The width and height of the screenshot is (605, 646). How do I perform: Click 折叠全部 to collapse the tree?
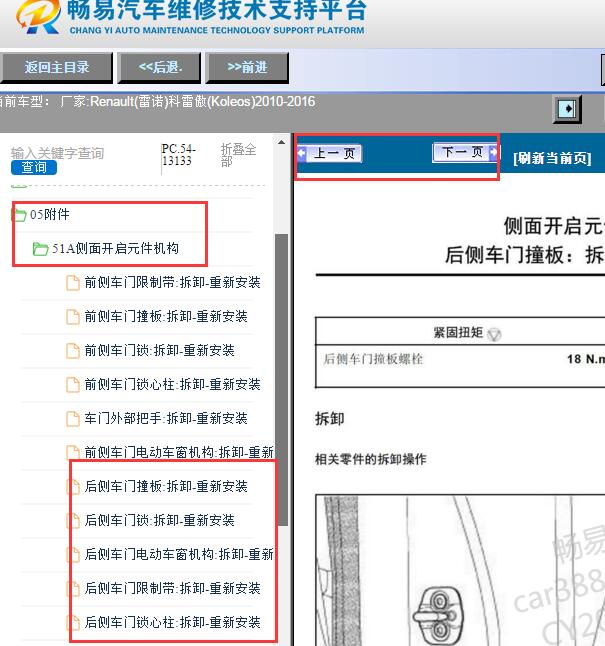pyautogui.click(x=238, y=154)
